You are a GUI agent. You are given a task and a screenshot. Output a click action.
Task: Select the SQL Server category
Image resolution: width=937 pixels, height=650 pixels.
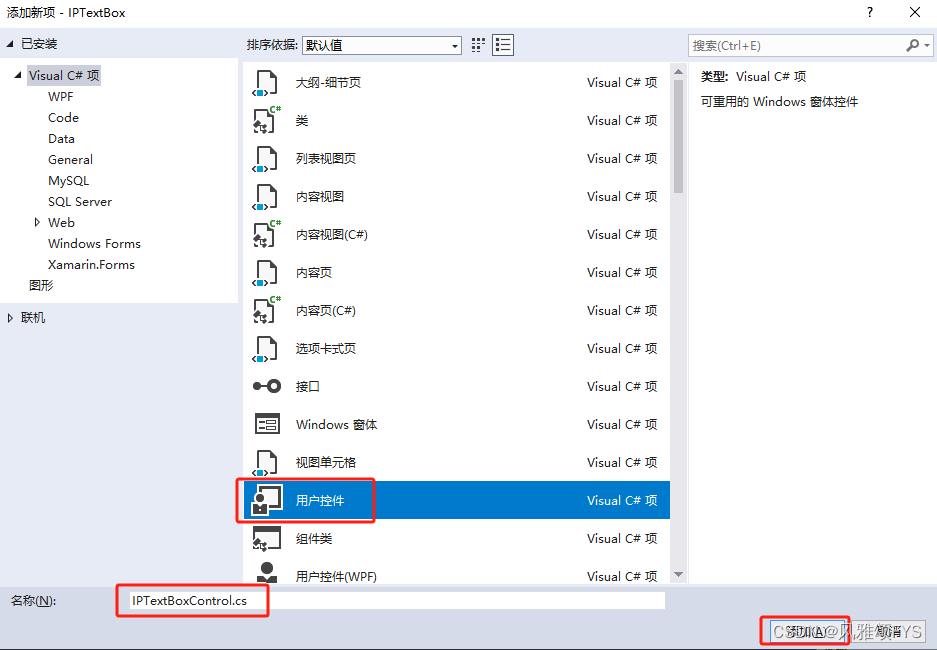click(80, 201)
